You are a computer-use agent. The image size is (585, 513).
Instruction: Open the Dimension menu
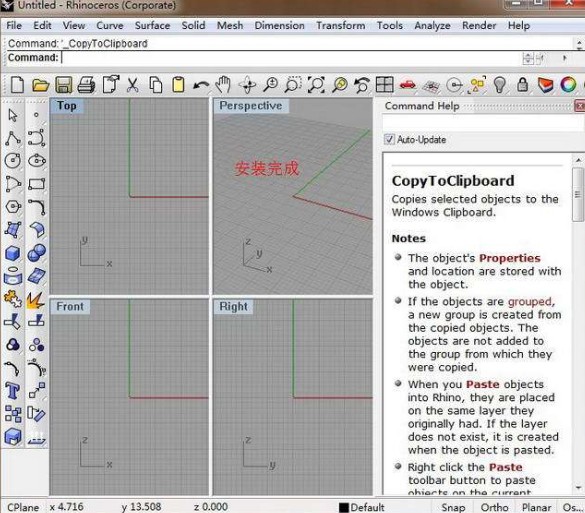279,25
